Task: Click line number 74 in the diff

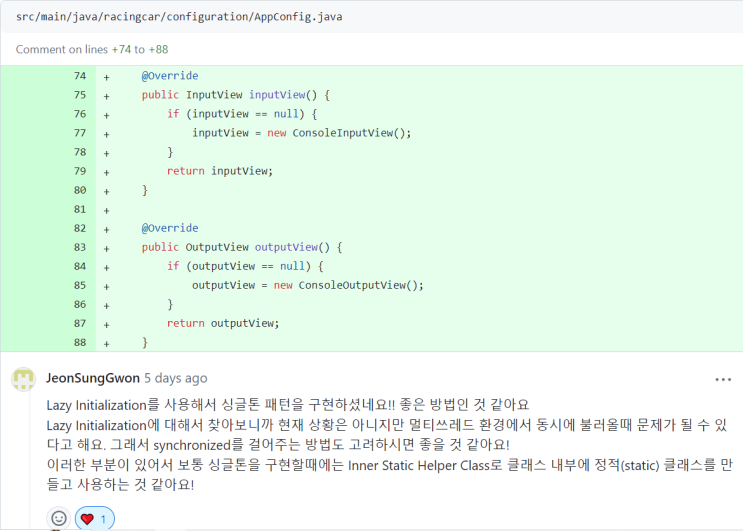Action: pyautogui.click(x=80, y=76)
